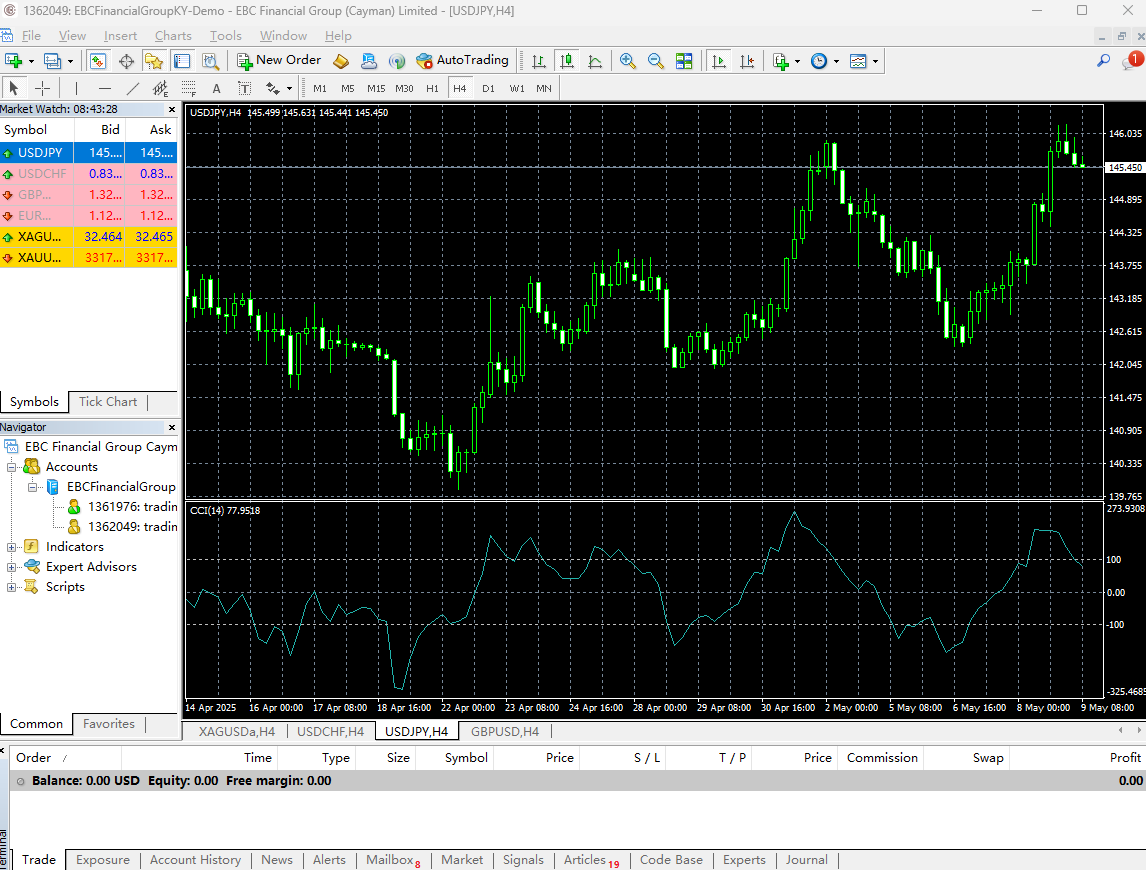Image resolution: width=1146 pixels, height=870 pixels.
Task: Open the Arrows tool dropdown arrow
Action: [x=289, y=89]
